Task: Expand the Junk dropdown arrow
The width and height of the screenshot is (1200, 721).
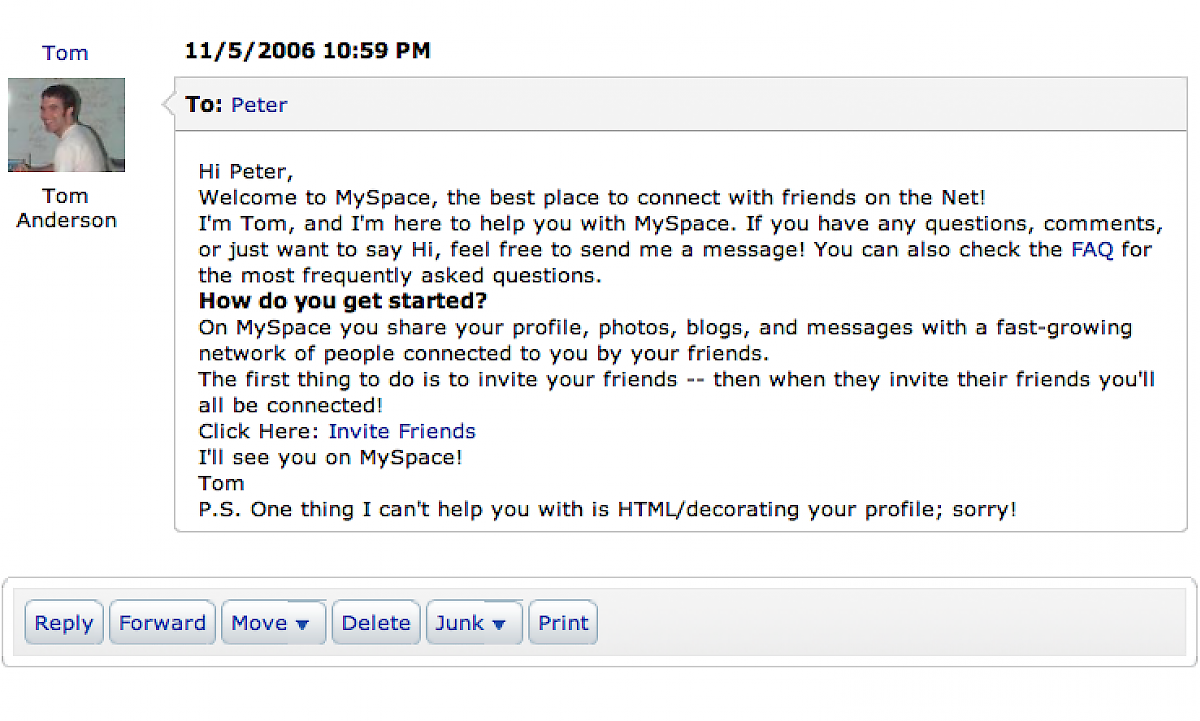Action: pyautogui.click(x=500, y=624)
